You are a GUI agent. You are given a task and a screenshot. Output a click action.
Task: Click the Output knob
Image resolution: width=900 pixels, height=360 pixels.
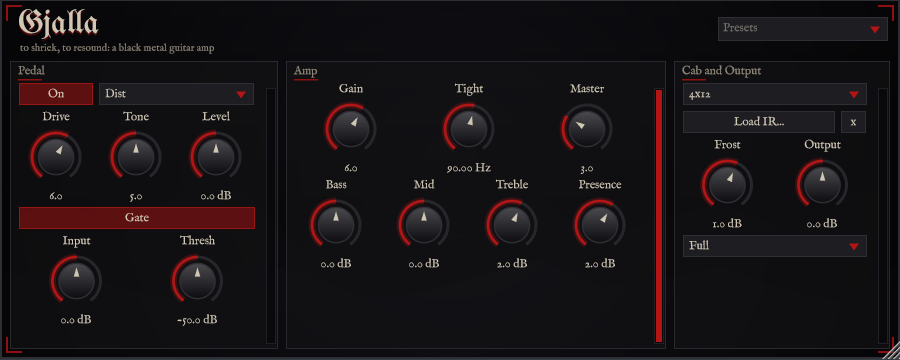coord(823,184)
